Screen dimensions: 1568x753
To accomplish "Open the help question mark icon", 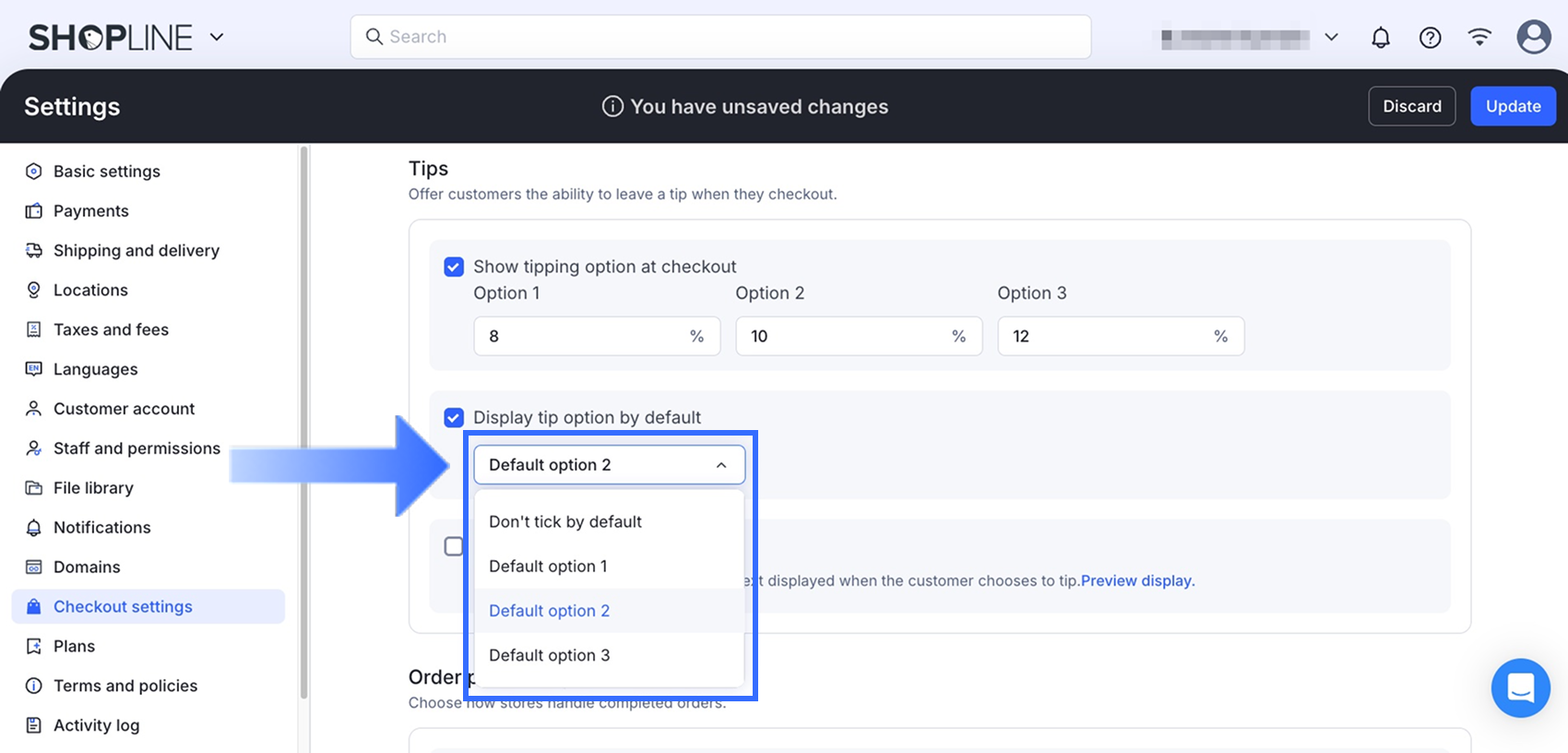I will (x=1430, y=38).
